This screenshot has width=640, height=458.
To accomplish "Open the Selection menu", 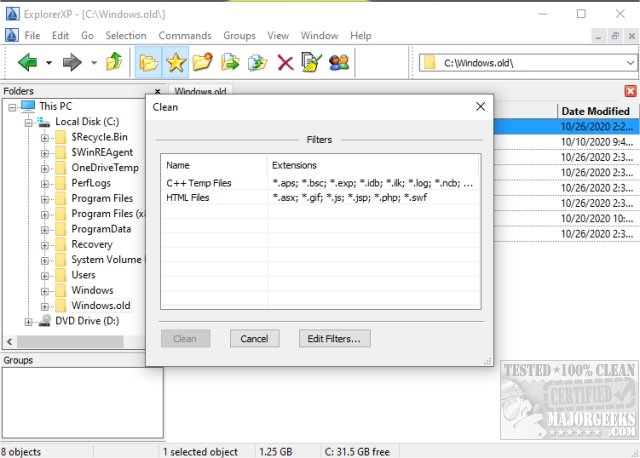I will point(126,35).
